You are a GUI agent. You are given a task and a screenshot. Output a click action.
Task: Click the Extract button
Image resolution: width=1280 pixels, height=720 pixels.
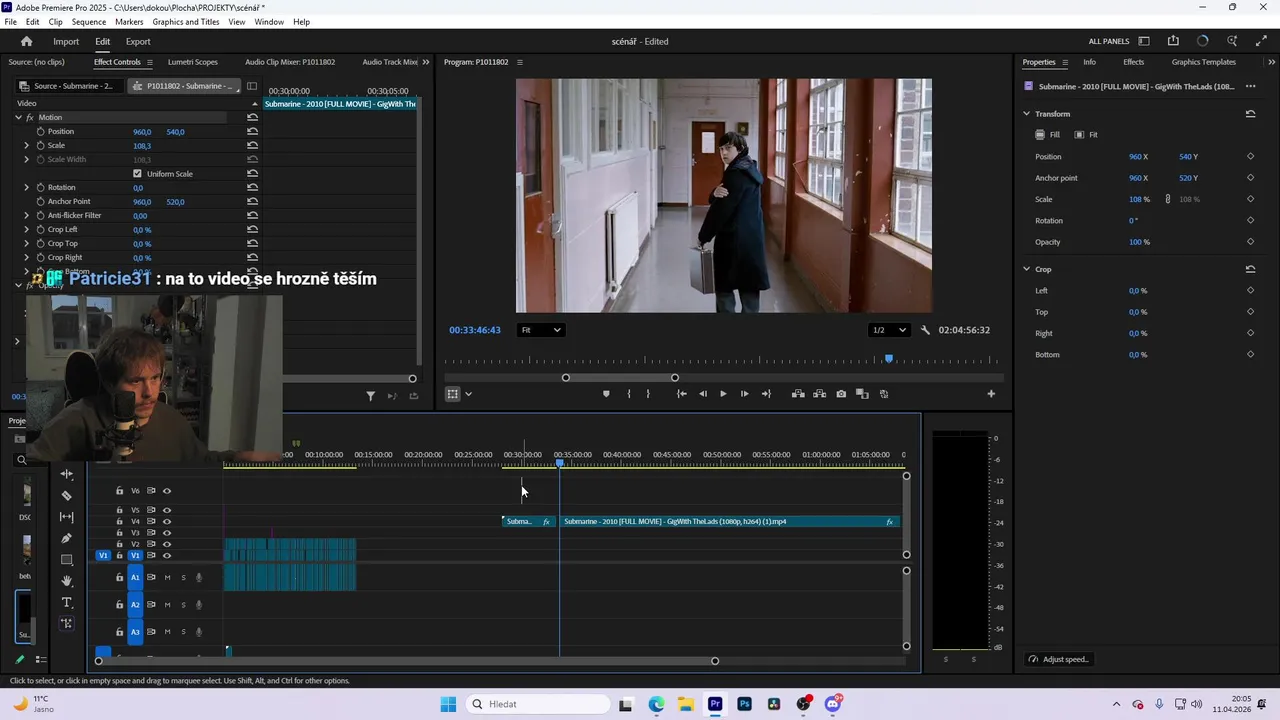coord(819,394)
